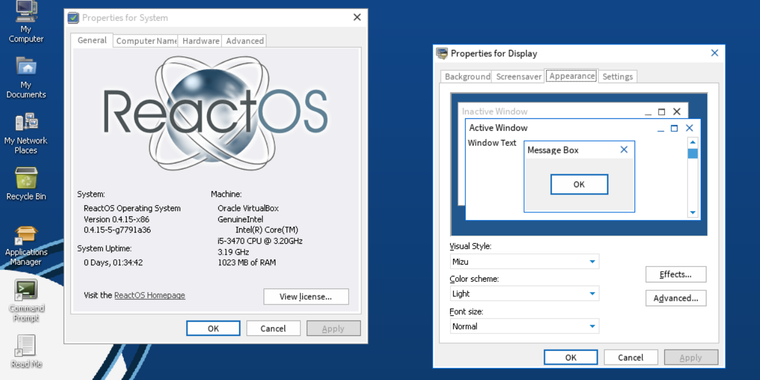
Task: Click Apply in Properties for Display
Action: [x=691, y=357]
